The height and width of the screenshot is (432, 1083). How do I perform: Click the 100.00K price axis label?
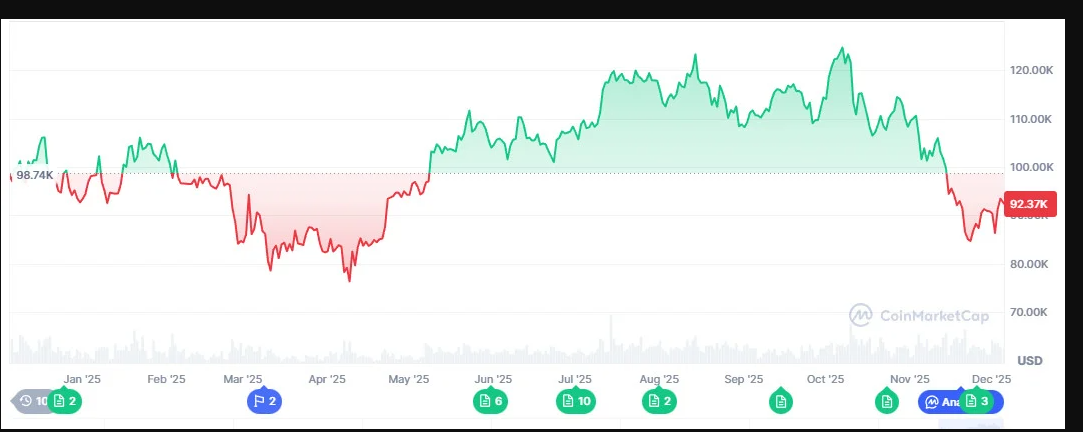[1032, 167]
